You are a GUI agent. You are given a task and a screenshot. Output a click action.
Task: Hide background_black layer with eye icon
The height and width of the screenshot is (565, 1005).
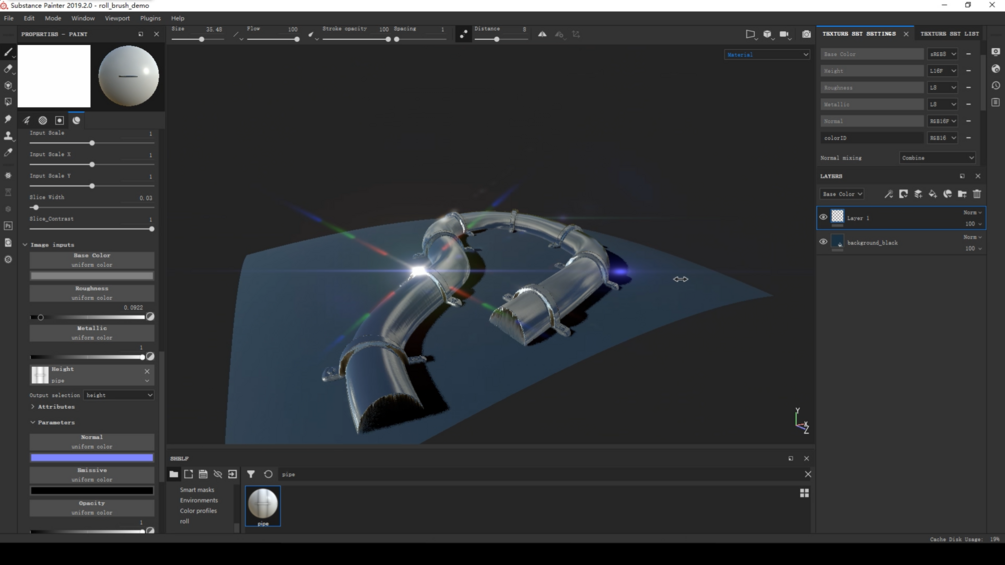(823, 242)
